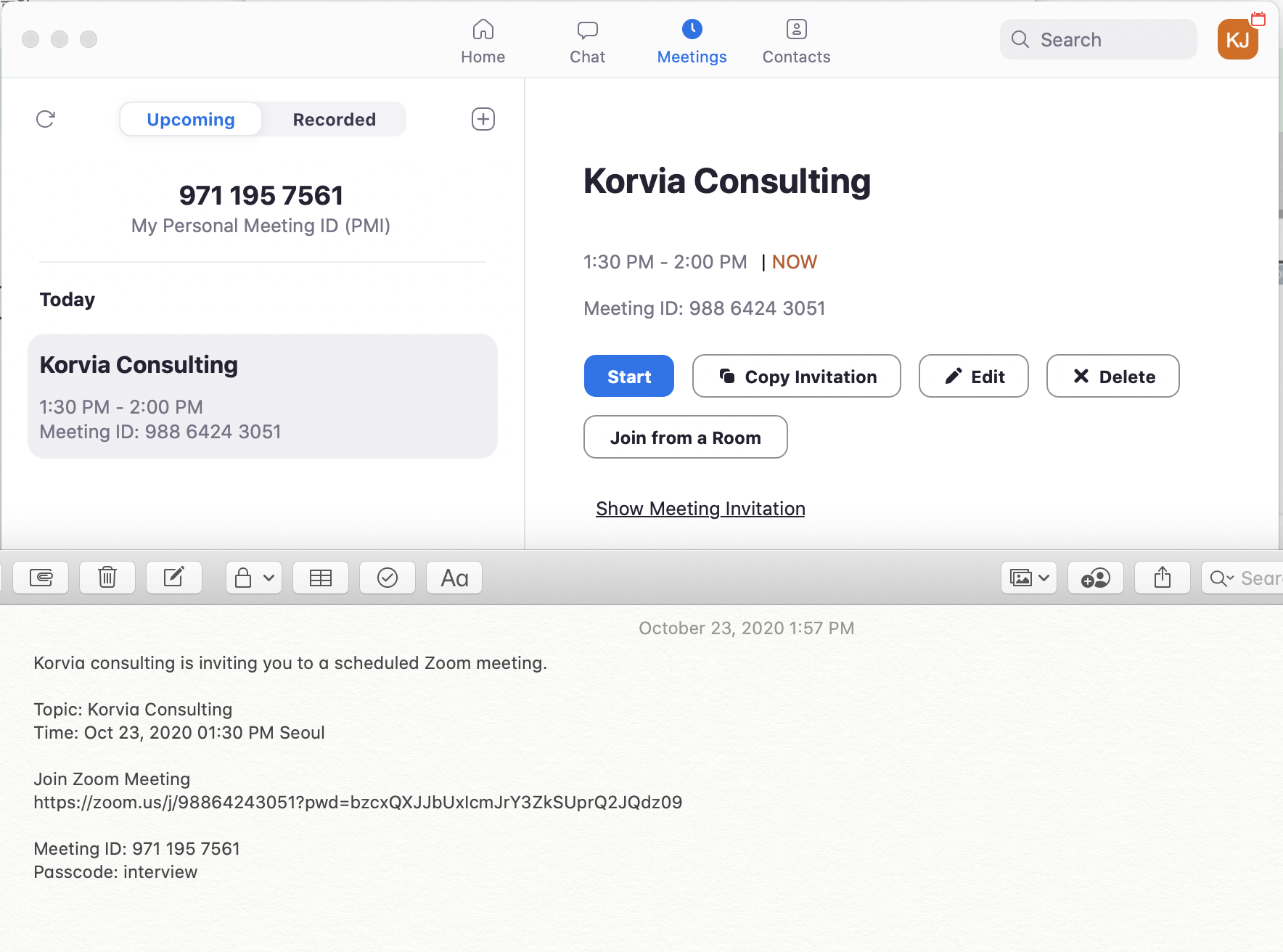Click the note date October 23, 2020
Viewport: 1283px width, 952px height.
coord(747,628)
